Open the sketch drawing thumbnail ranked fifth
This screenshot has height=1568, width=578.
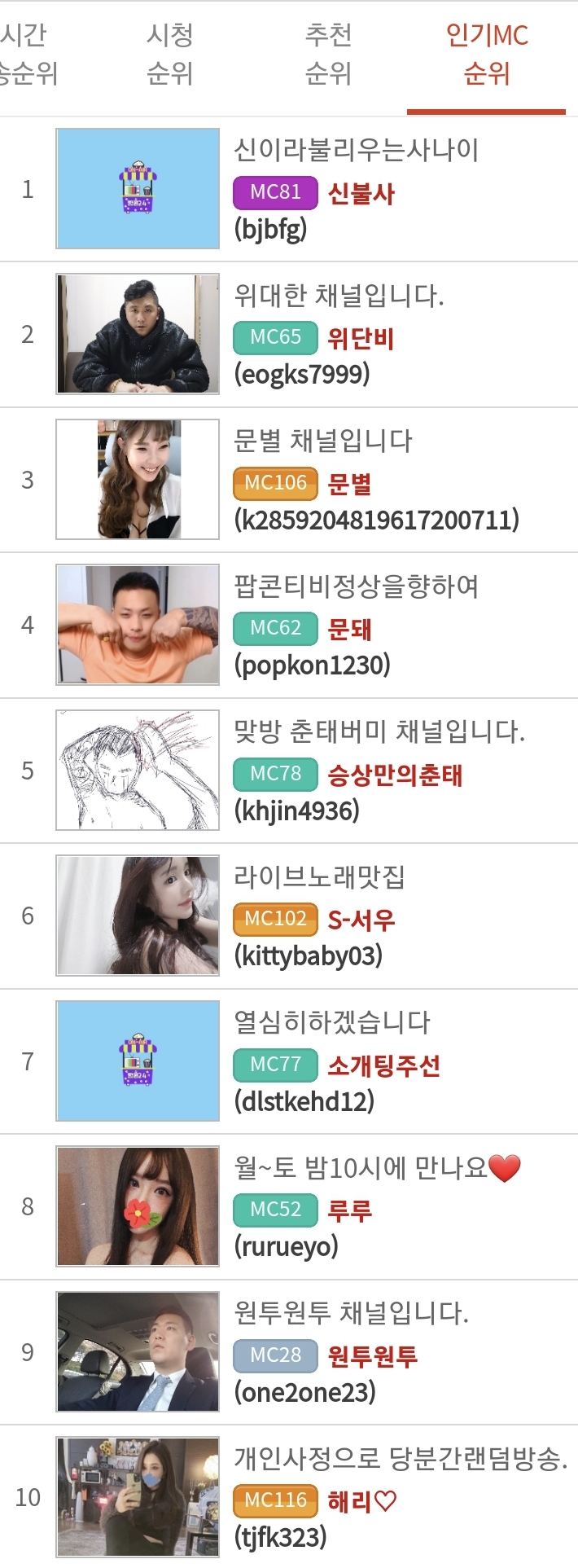click(138, 770)
